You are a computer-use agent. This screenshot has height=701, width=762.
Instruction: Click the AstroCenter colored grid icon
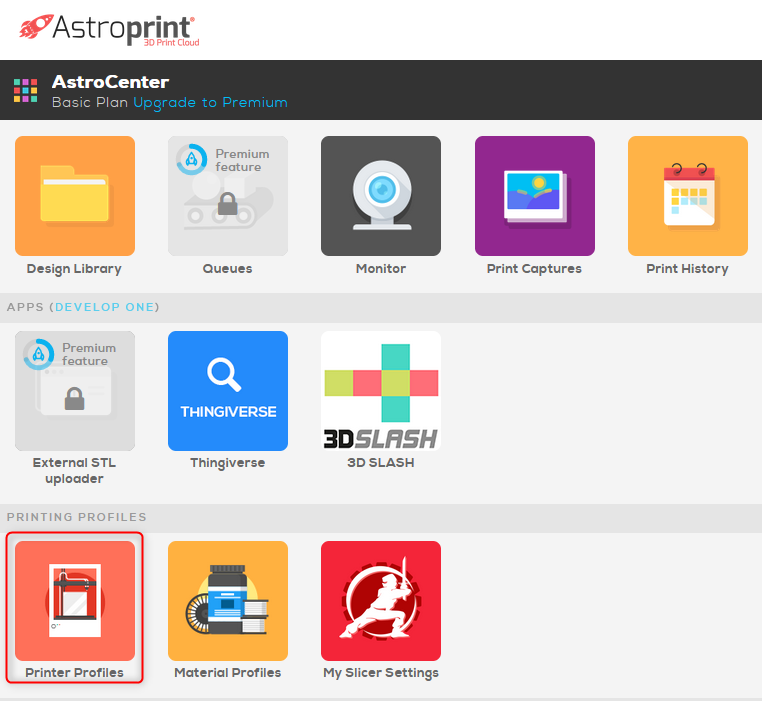[x=25, y=90]
